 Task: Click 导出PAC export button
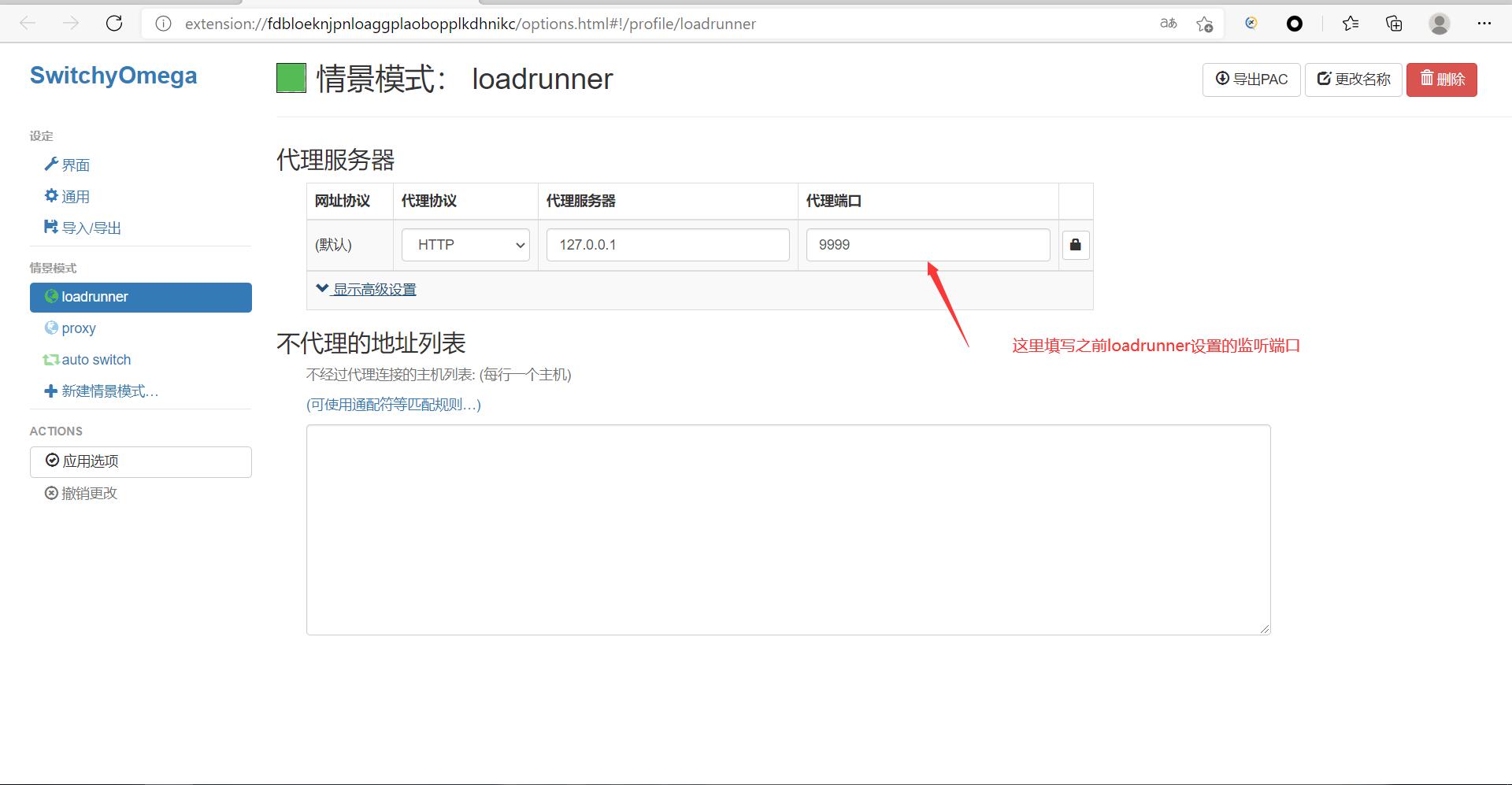coord(1251,80)
